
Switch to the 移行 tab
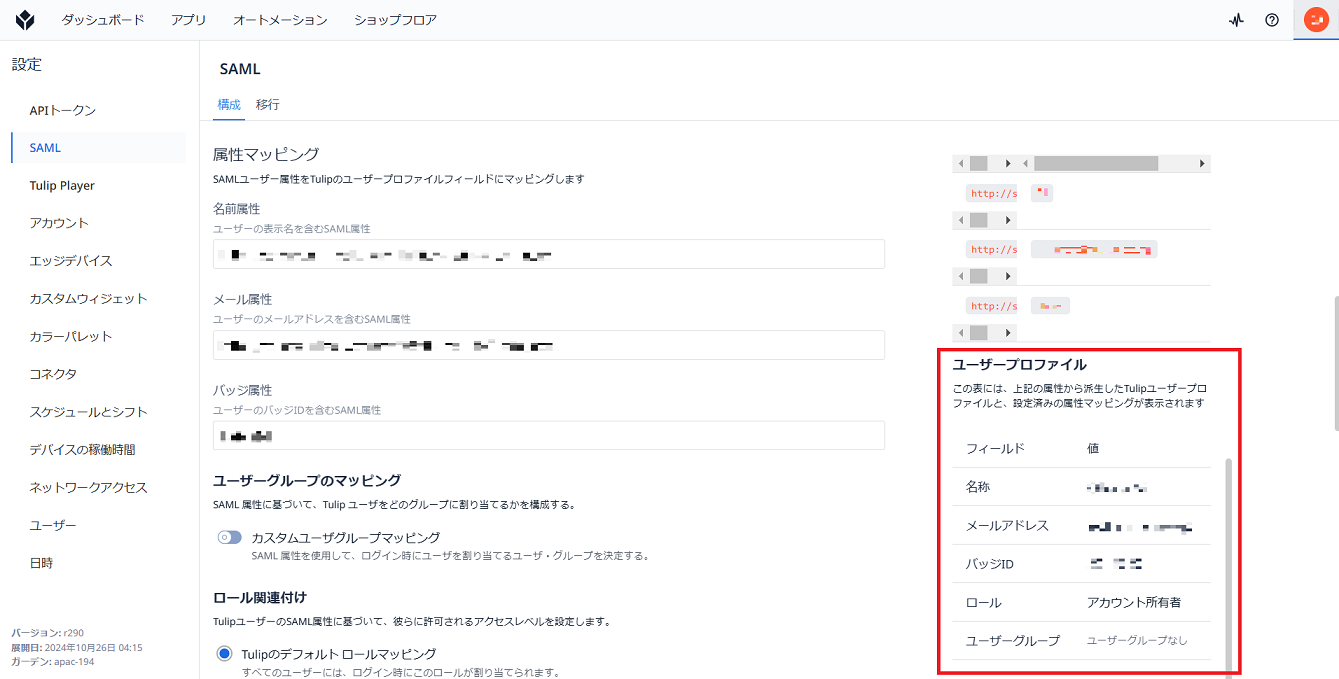click(267, 104)
